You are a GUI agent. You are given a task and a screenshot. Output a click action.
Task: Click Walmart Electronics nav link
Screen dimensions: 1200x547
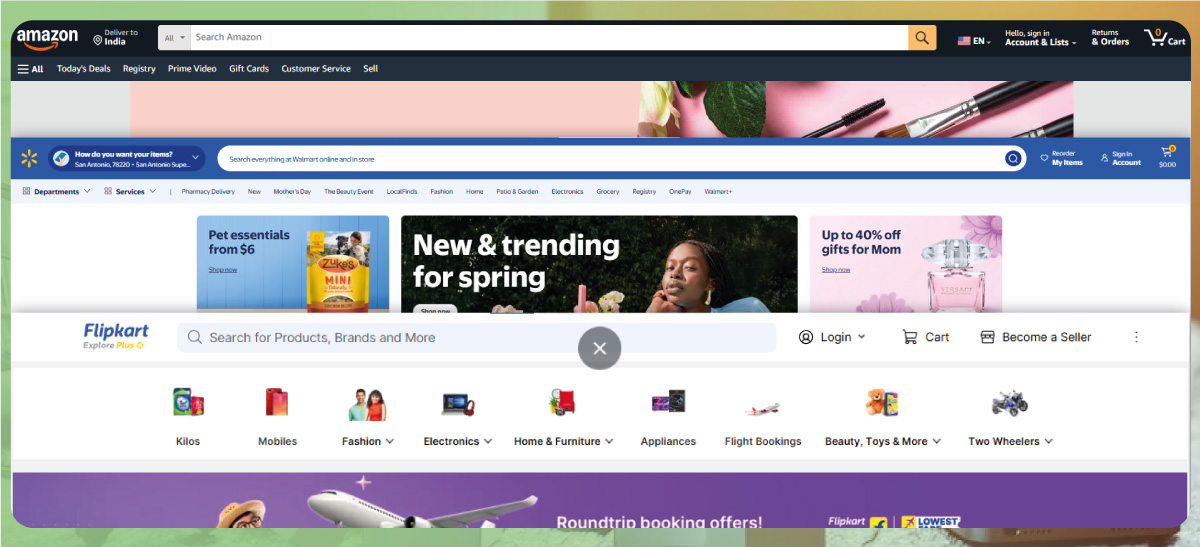tap(567, 191)
